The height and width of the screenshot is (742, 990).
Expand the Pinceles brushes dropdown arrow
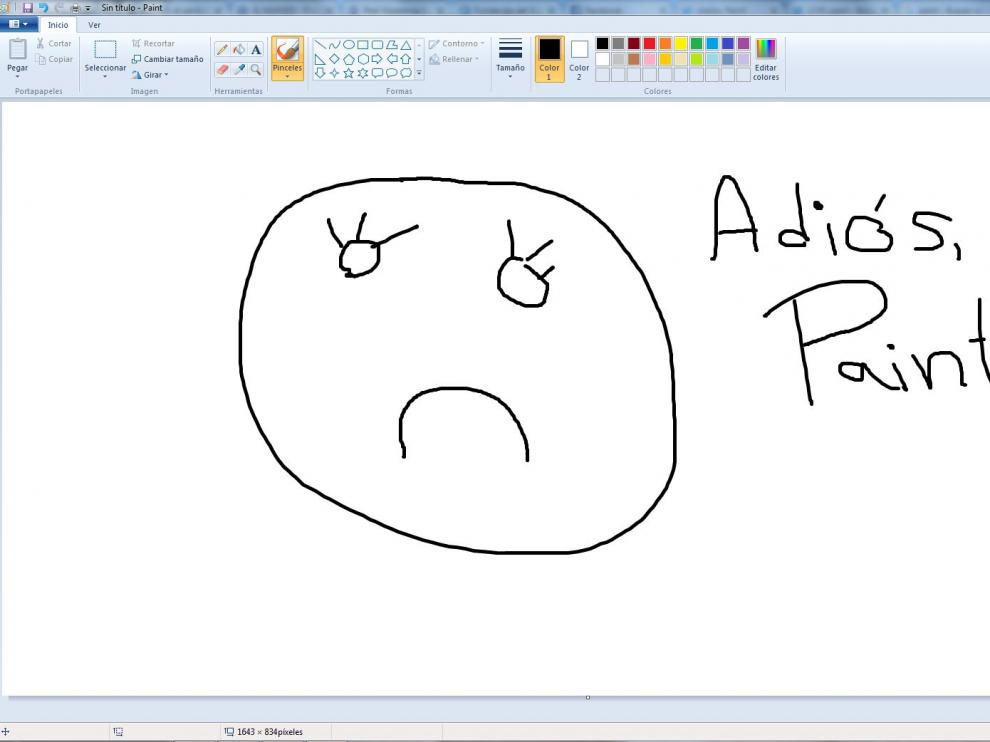(287, 76)
